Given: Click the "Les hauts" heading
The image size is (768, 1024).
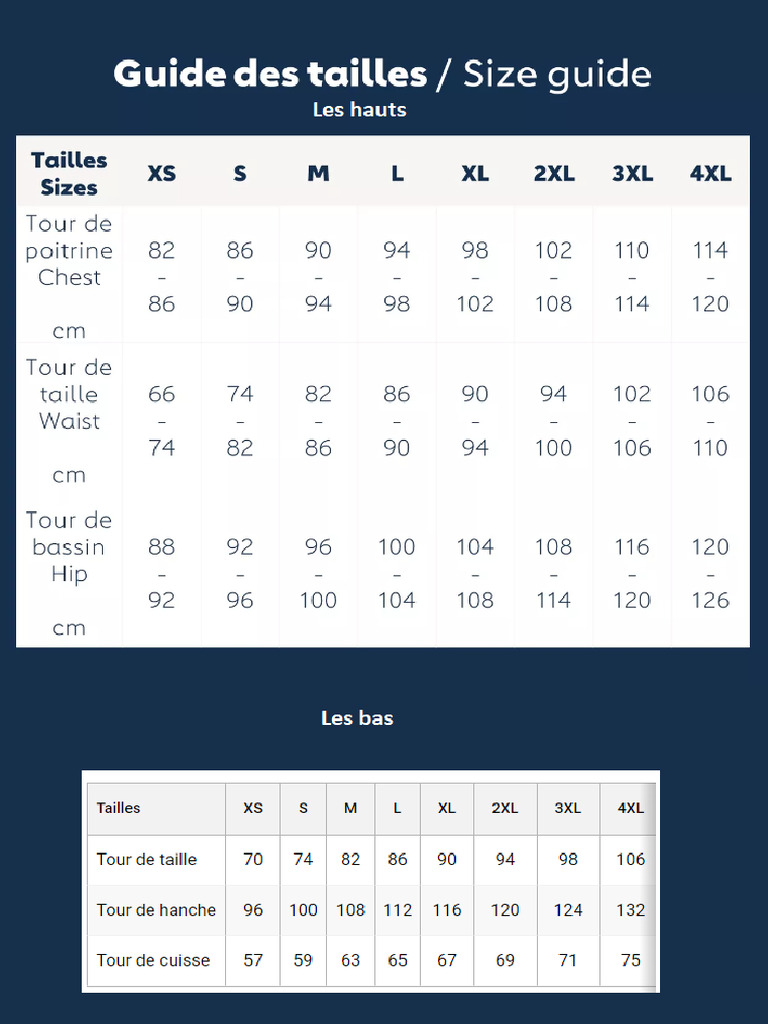Looking at the screenshot, I should [x=359, y=110].
